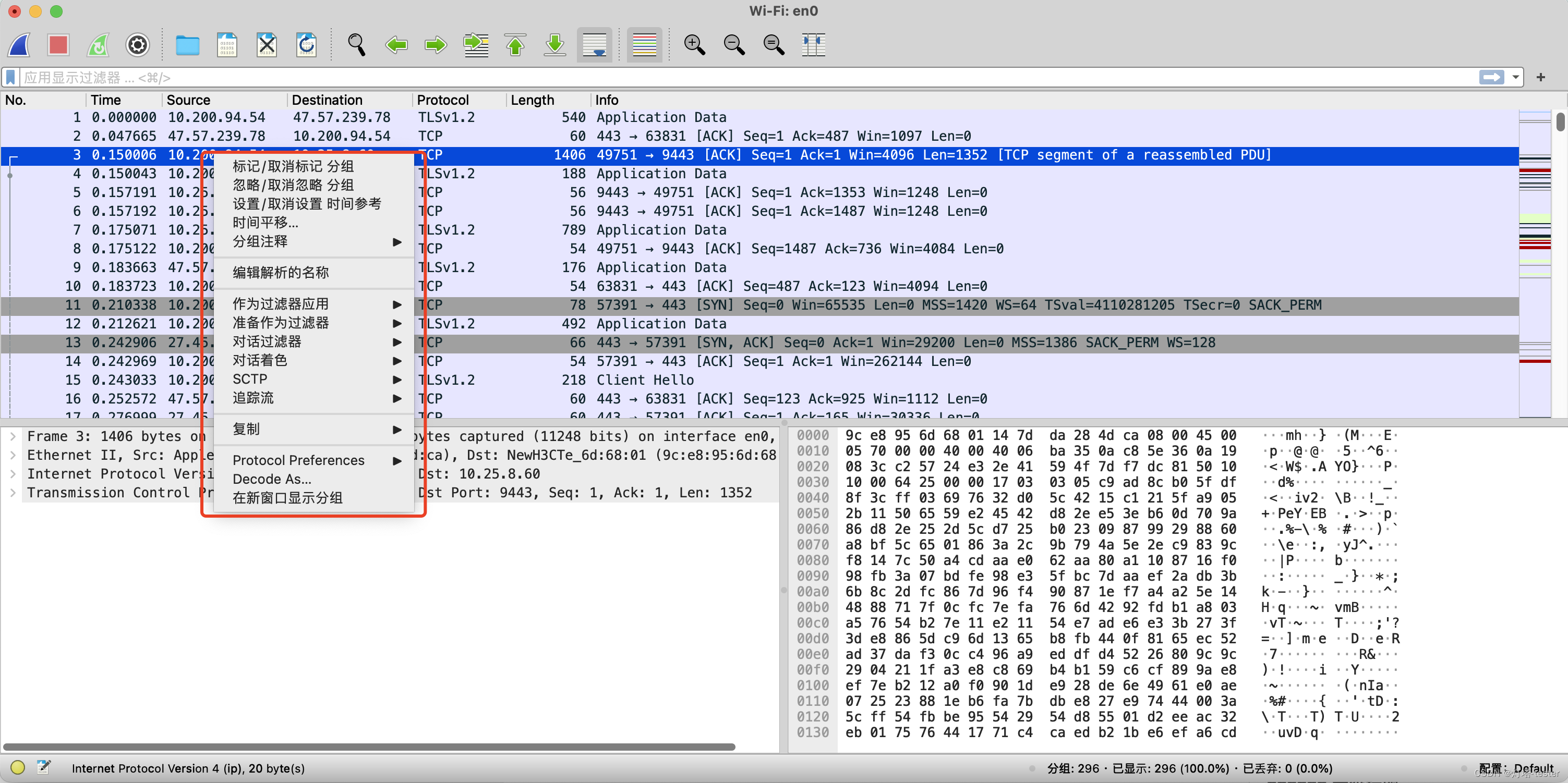Reset text to normal size
The image size is (1568, 783).
(x=774, y=44)
